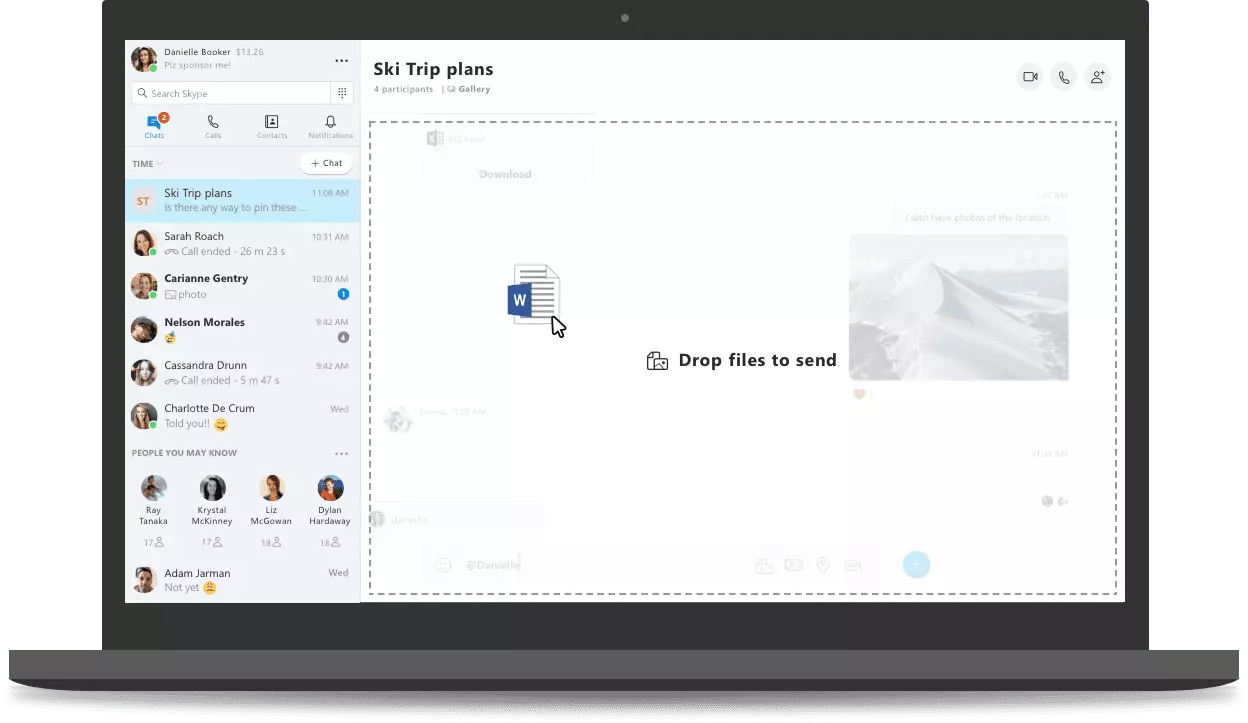Click the Search Skype field
The height and width of the screenshot is (723, 1248).
pyautogui.click(x=231, y=93)
